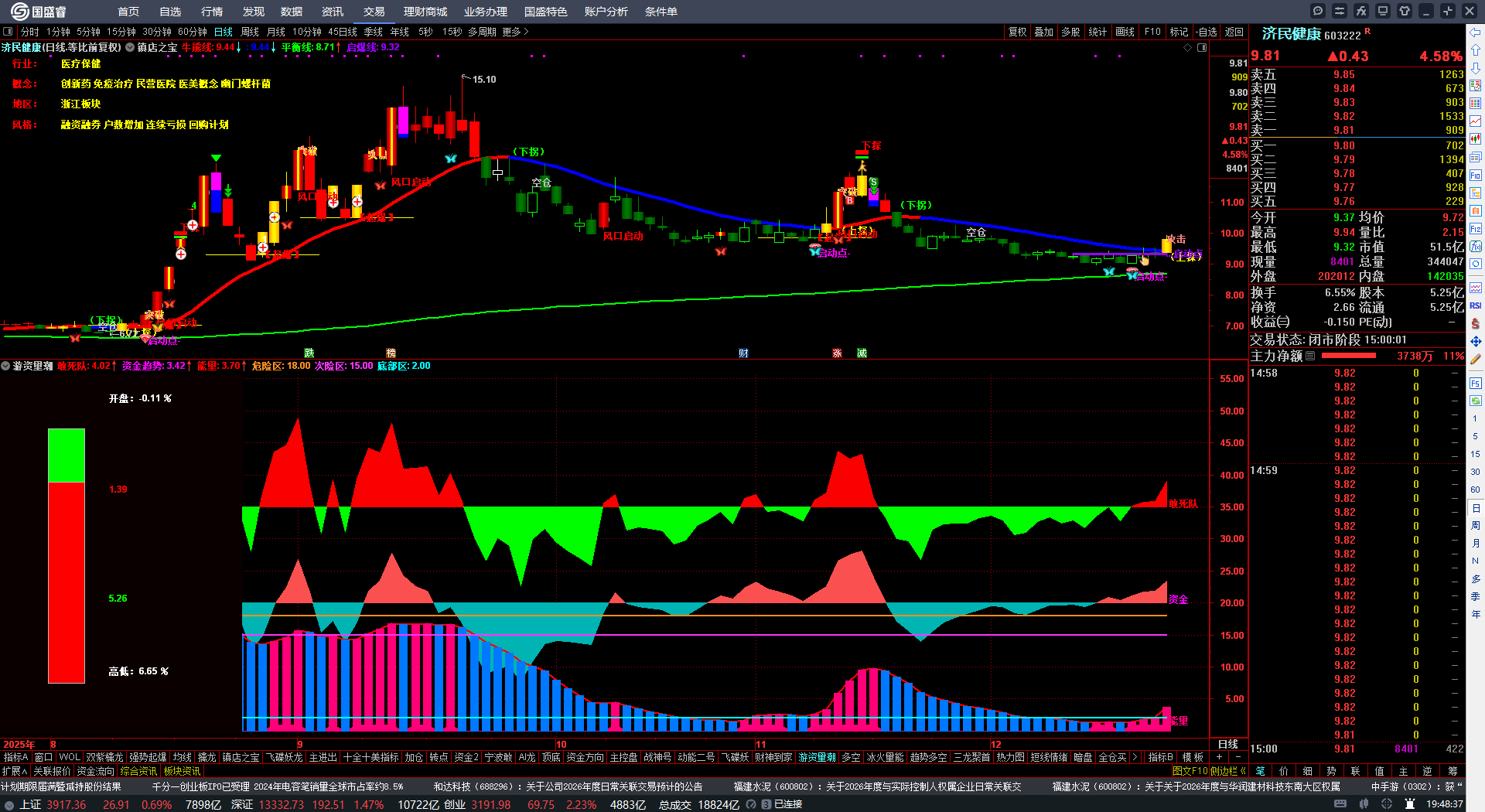Toggle the 笔 tick detail tab
This screenshot has width=1485, height=812.
click(1261, 770)
